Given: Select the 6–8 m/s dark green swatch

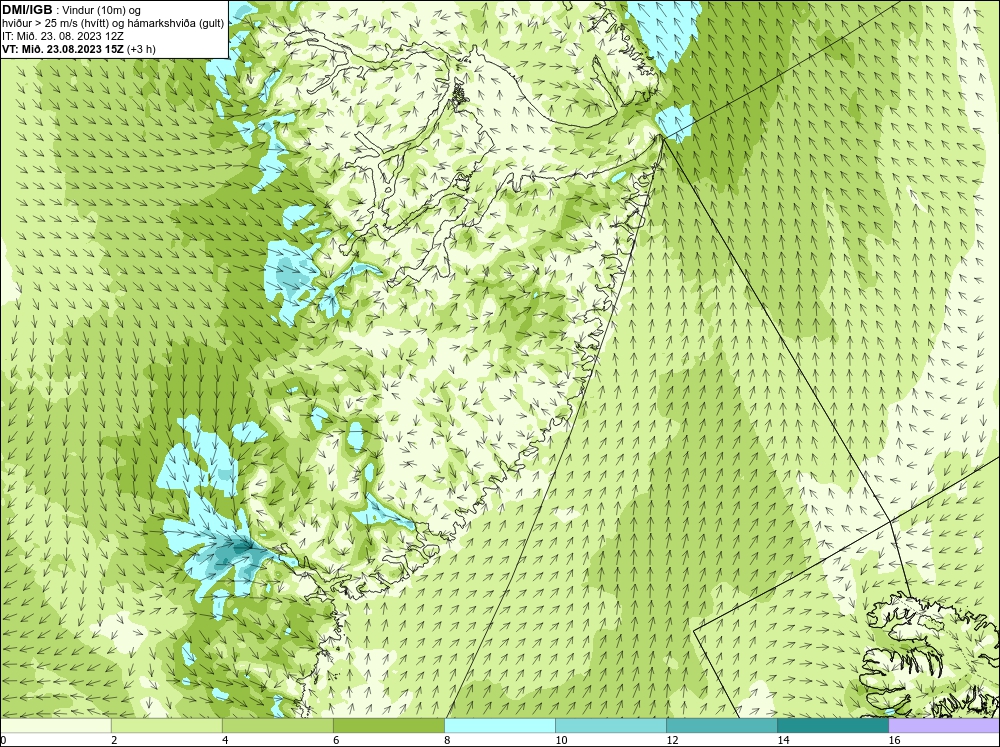Looking at the screenshot, I should coord(388,725).
